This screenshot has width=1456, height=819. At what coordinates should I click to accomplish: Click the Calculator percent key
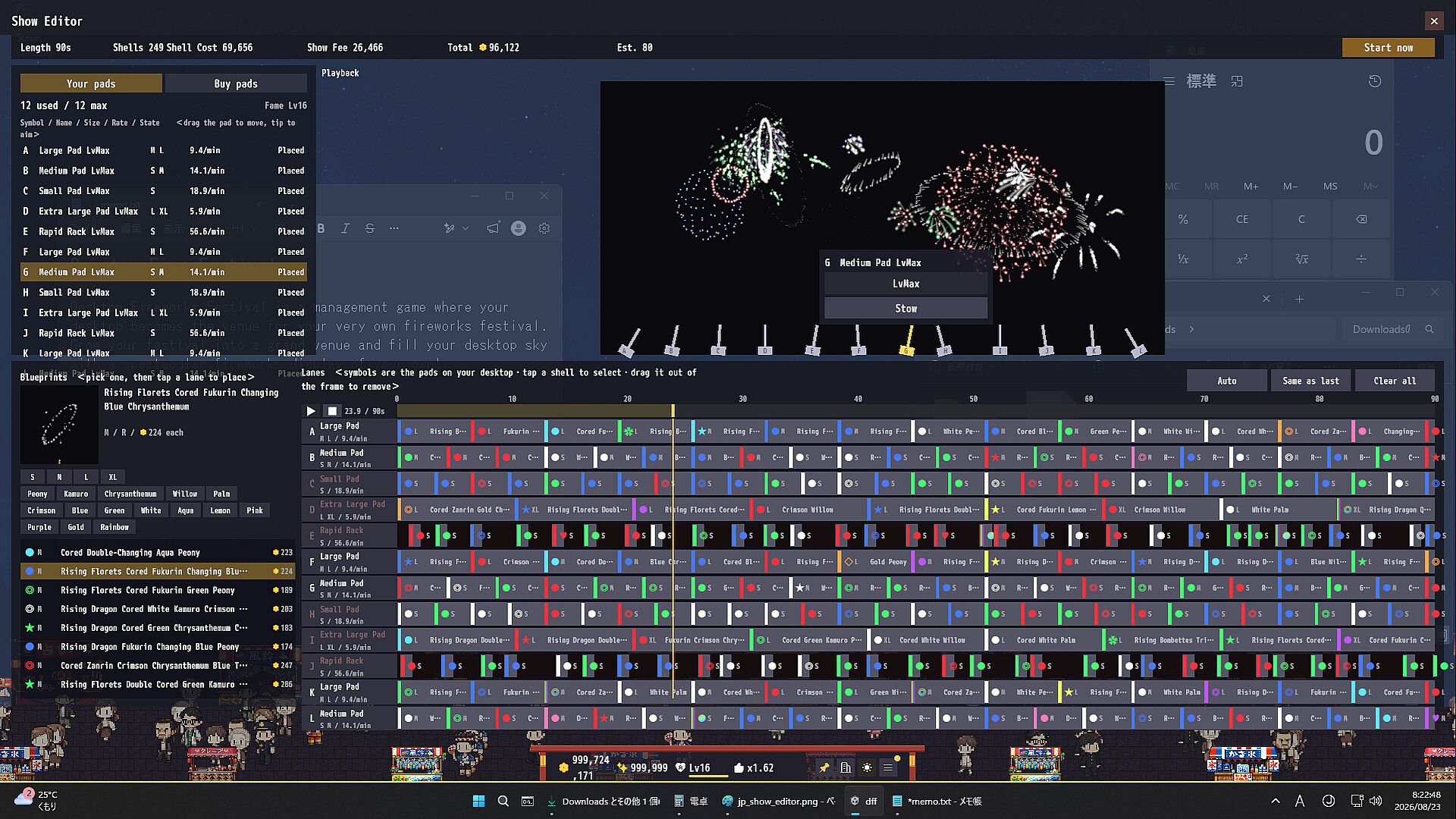pos(1183,219)
